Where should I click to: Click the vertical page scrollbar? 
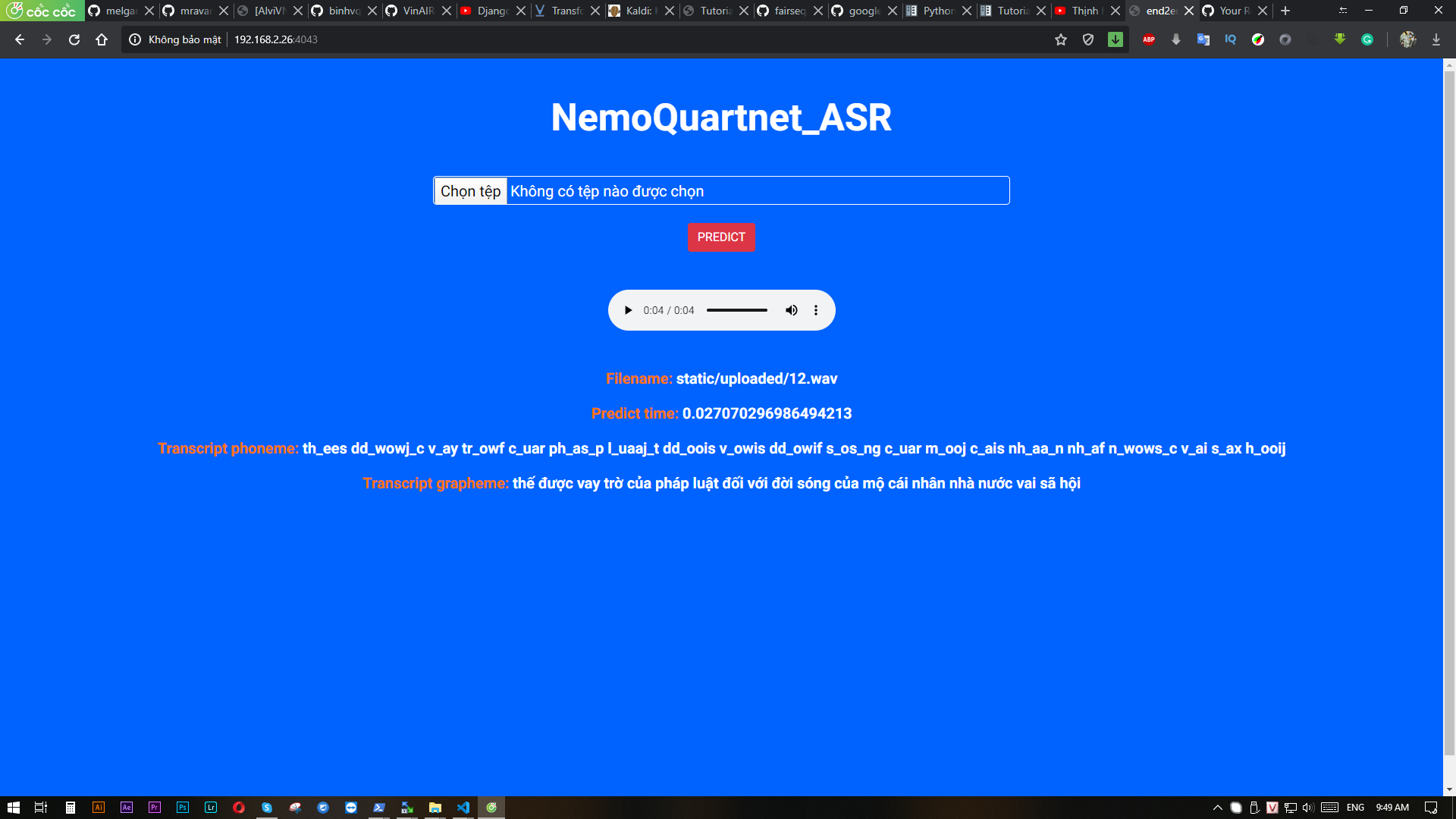[1449, 414]
